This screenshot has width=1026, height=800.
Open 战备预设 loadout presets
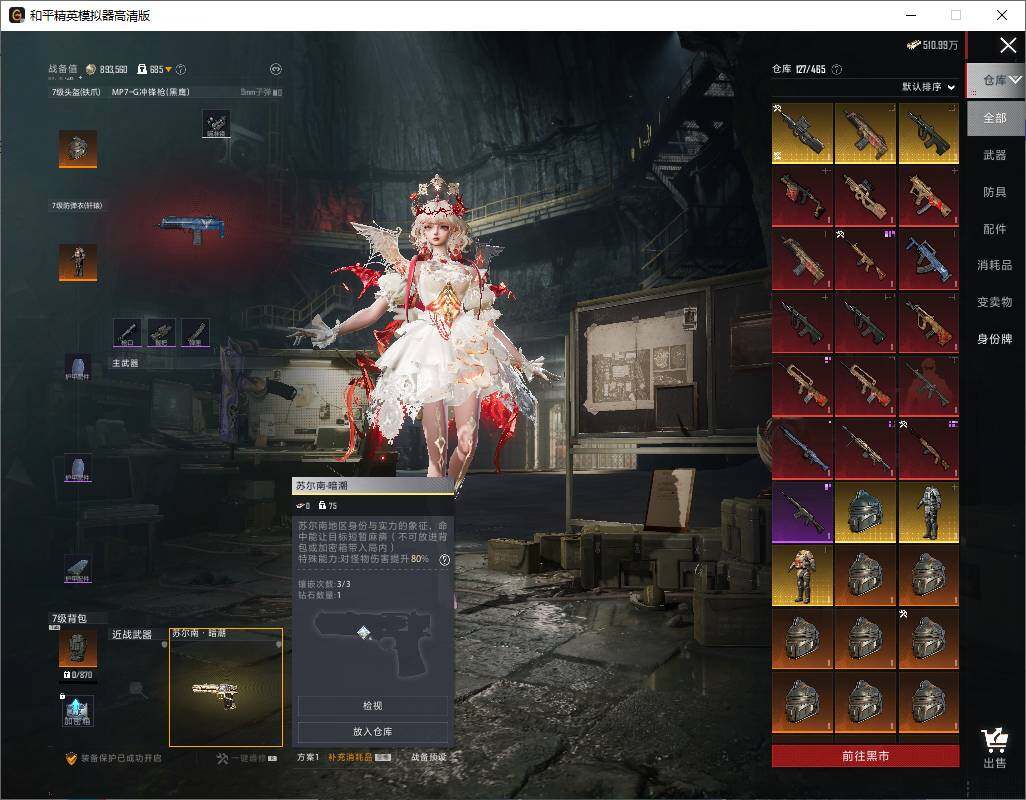(429, 757)
